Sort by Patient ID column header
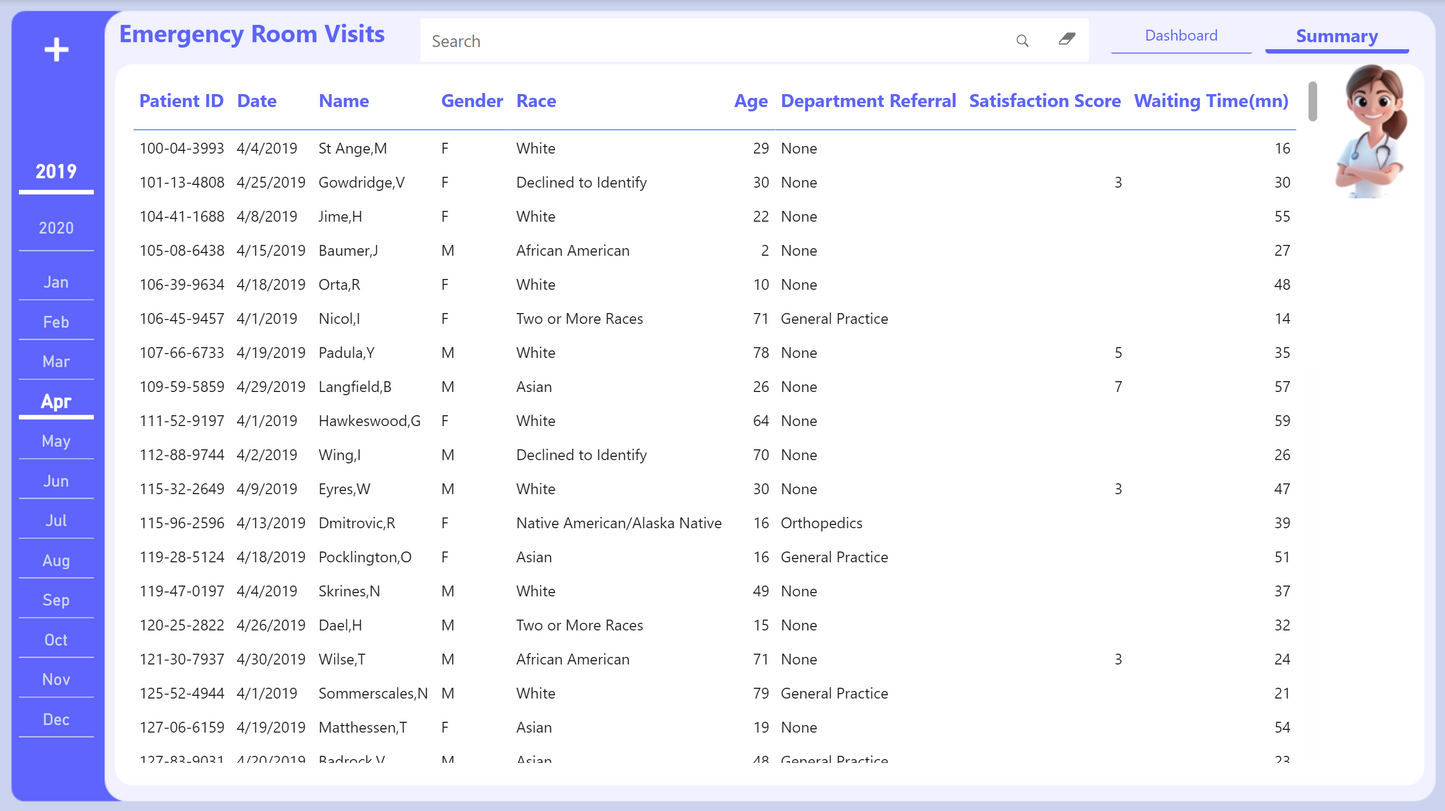 click(181, 101)
